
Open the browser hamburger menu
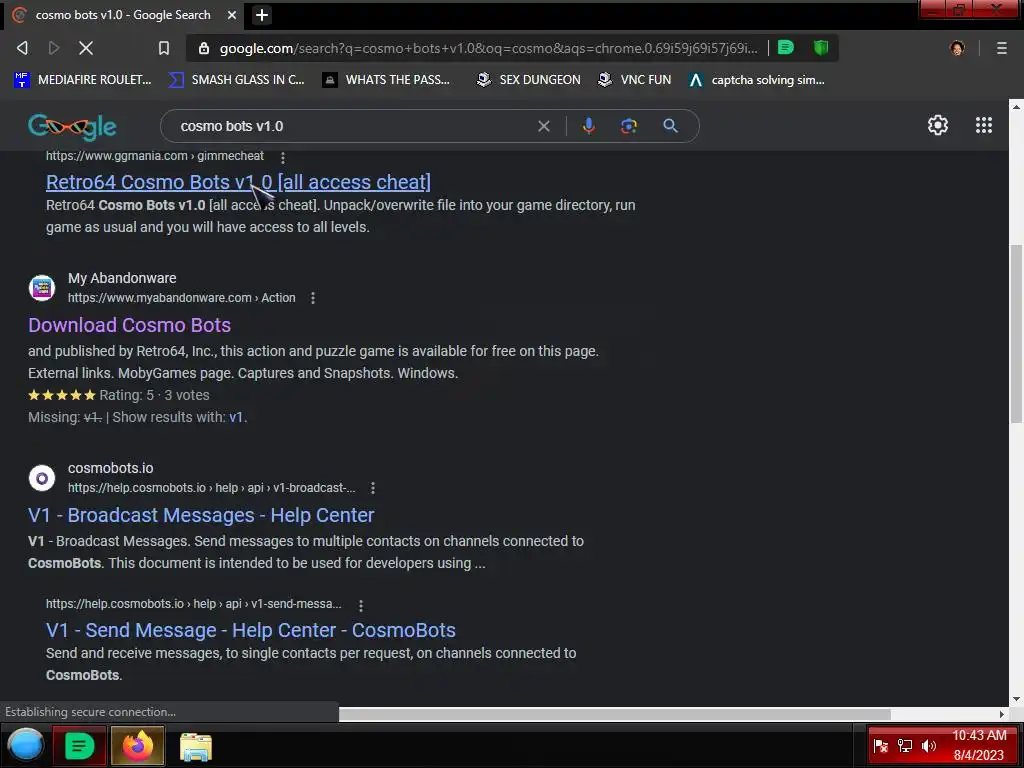(1001, 48)
